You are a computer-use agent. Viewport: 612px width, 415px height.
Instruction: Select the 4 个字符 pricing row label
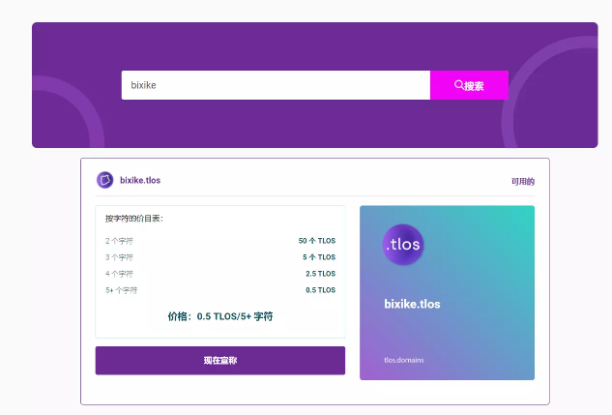click(x=119, y=273)
